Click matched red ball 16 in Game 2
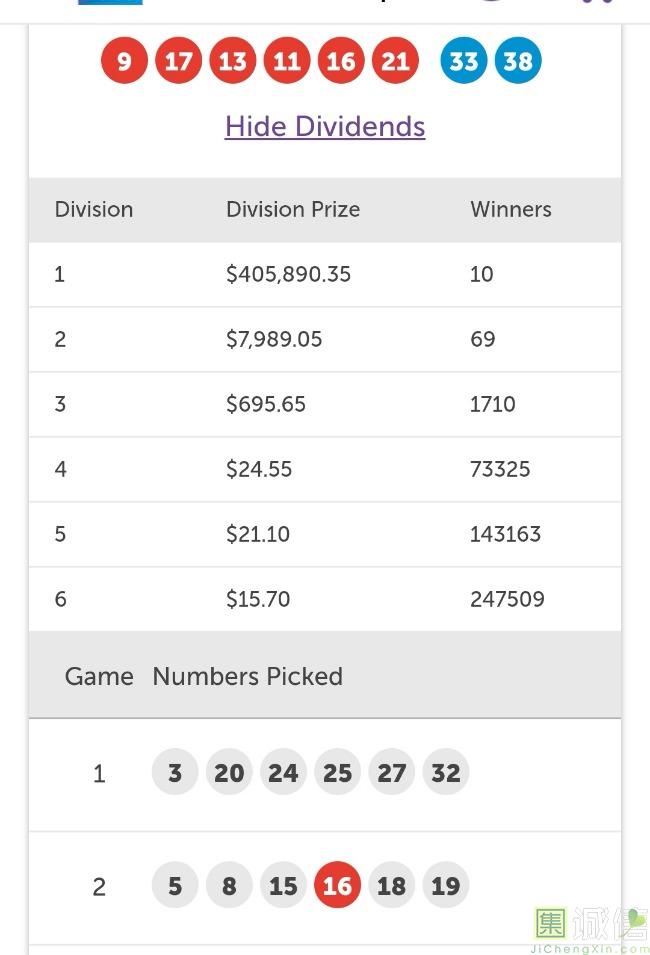The width and height of the screenshot is (650, 955). point(337,886)
